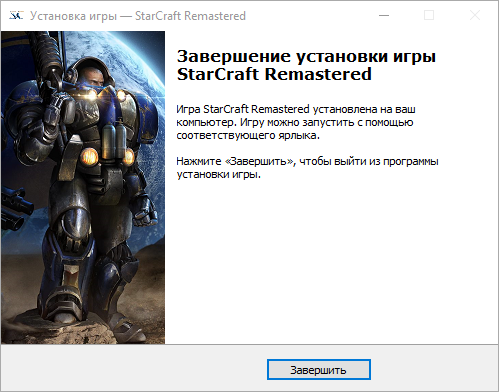Click the Завершить button to exit installer
The width and height of the screenshot is (499, 392).
coord(319,369)
